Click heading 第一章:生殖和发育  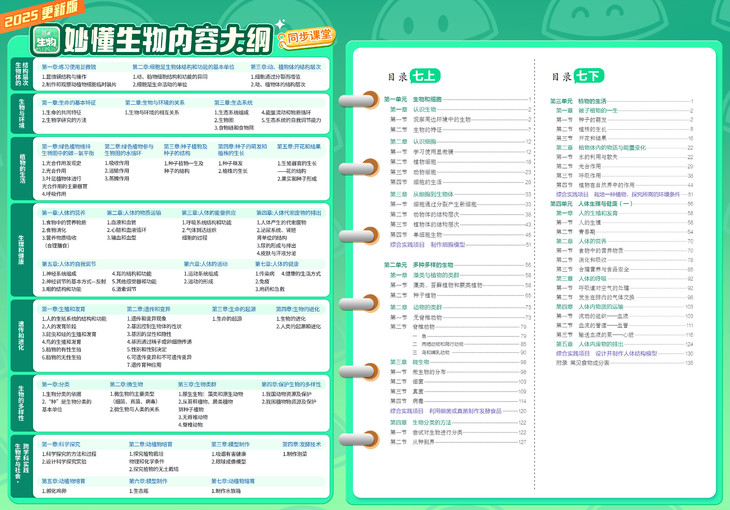coord(63,309)
